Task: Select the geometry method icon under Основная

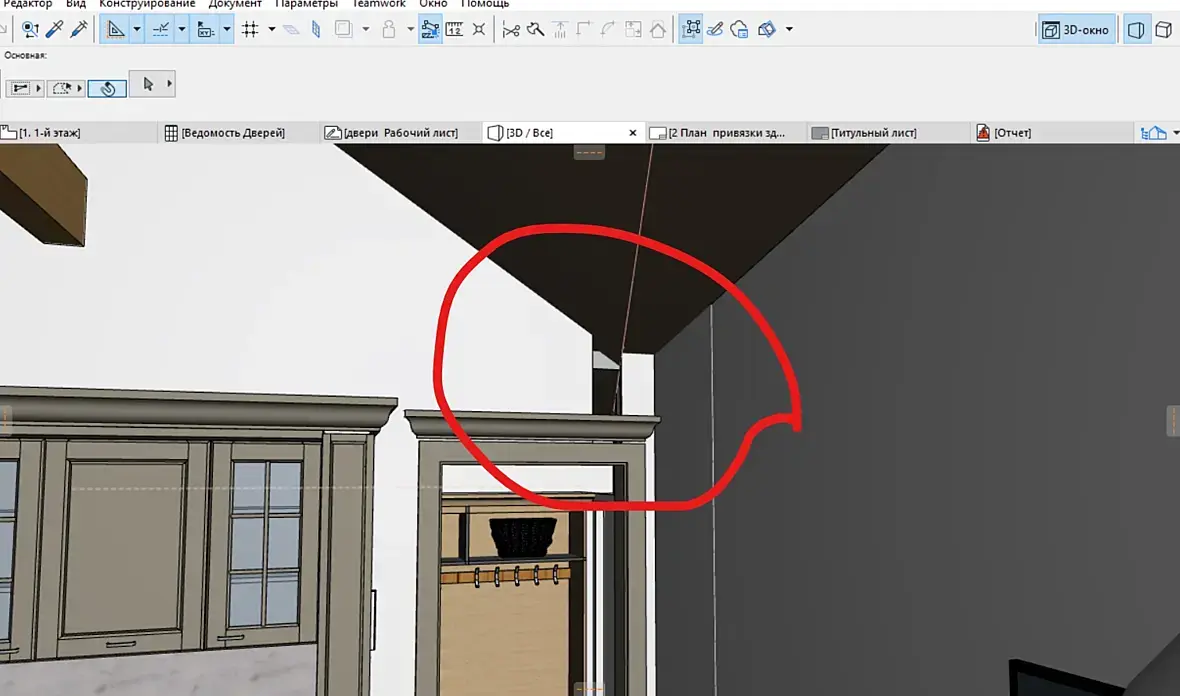Action: [20, 88]
